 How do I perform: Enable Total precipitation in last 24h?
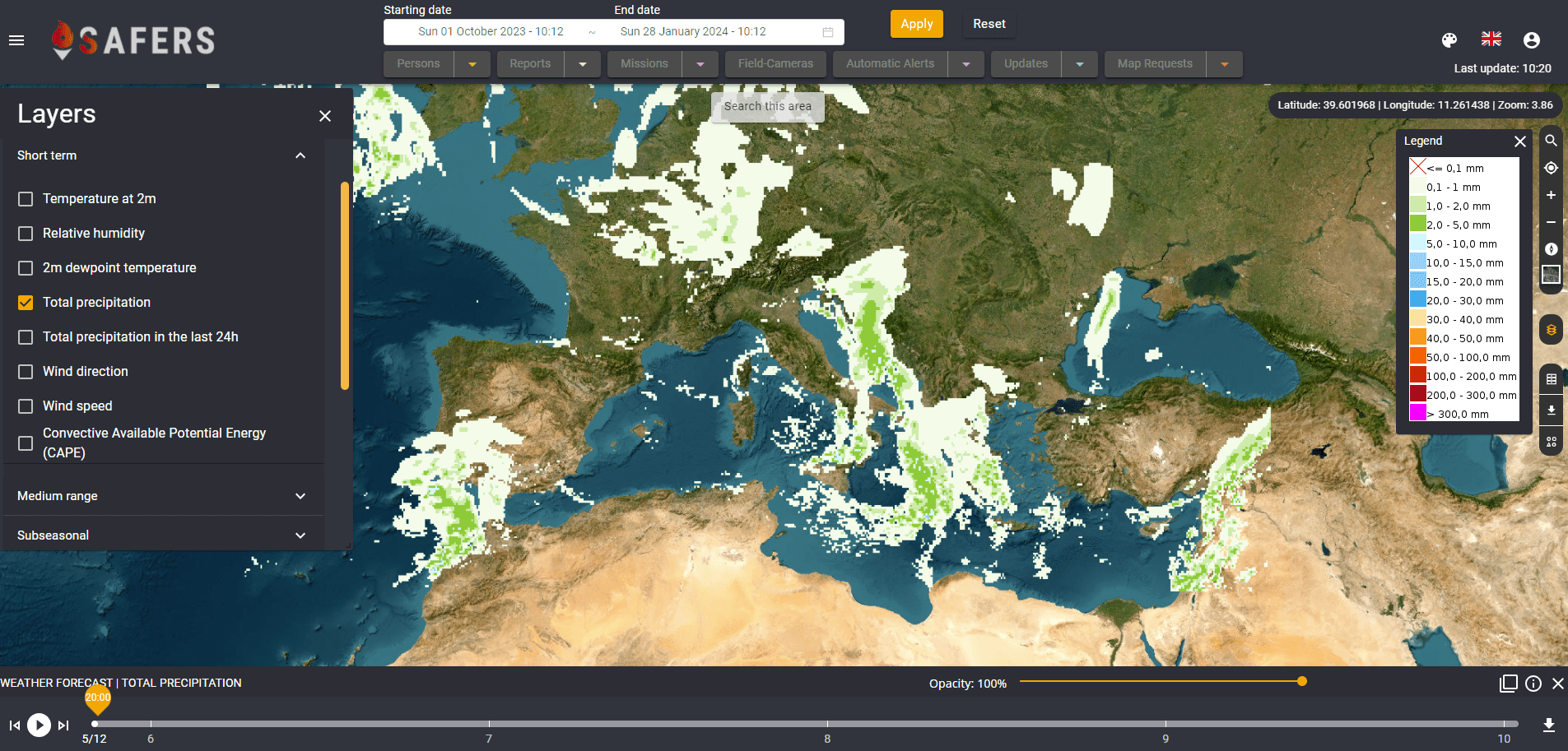click(26, 337)
